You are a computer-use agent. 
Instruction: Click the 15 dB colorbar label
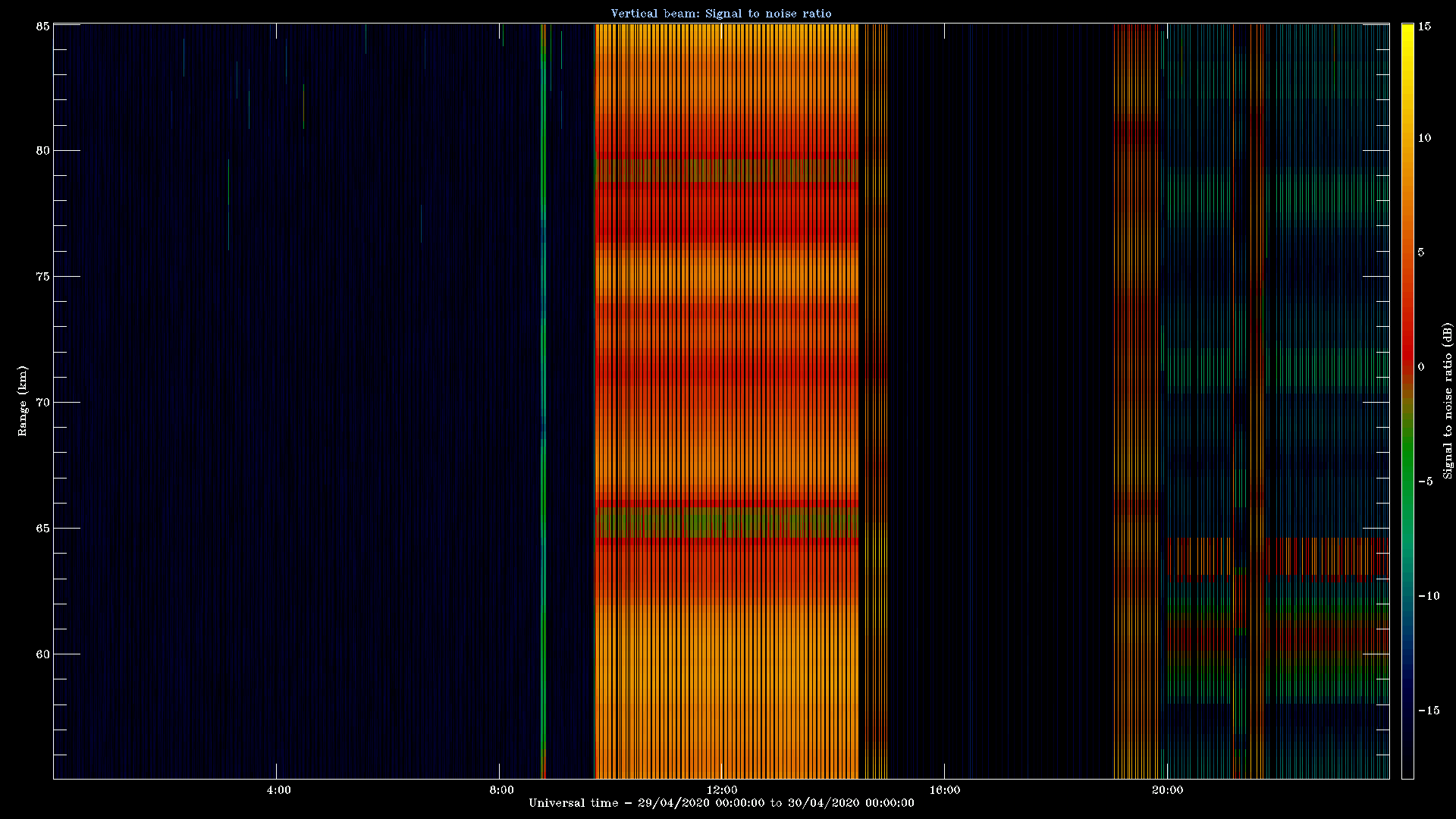click(1424, 27)
